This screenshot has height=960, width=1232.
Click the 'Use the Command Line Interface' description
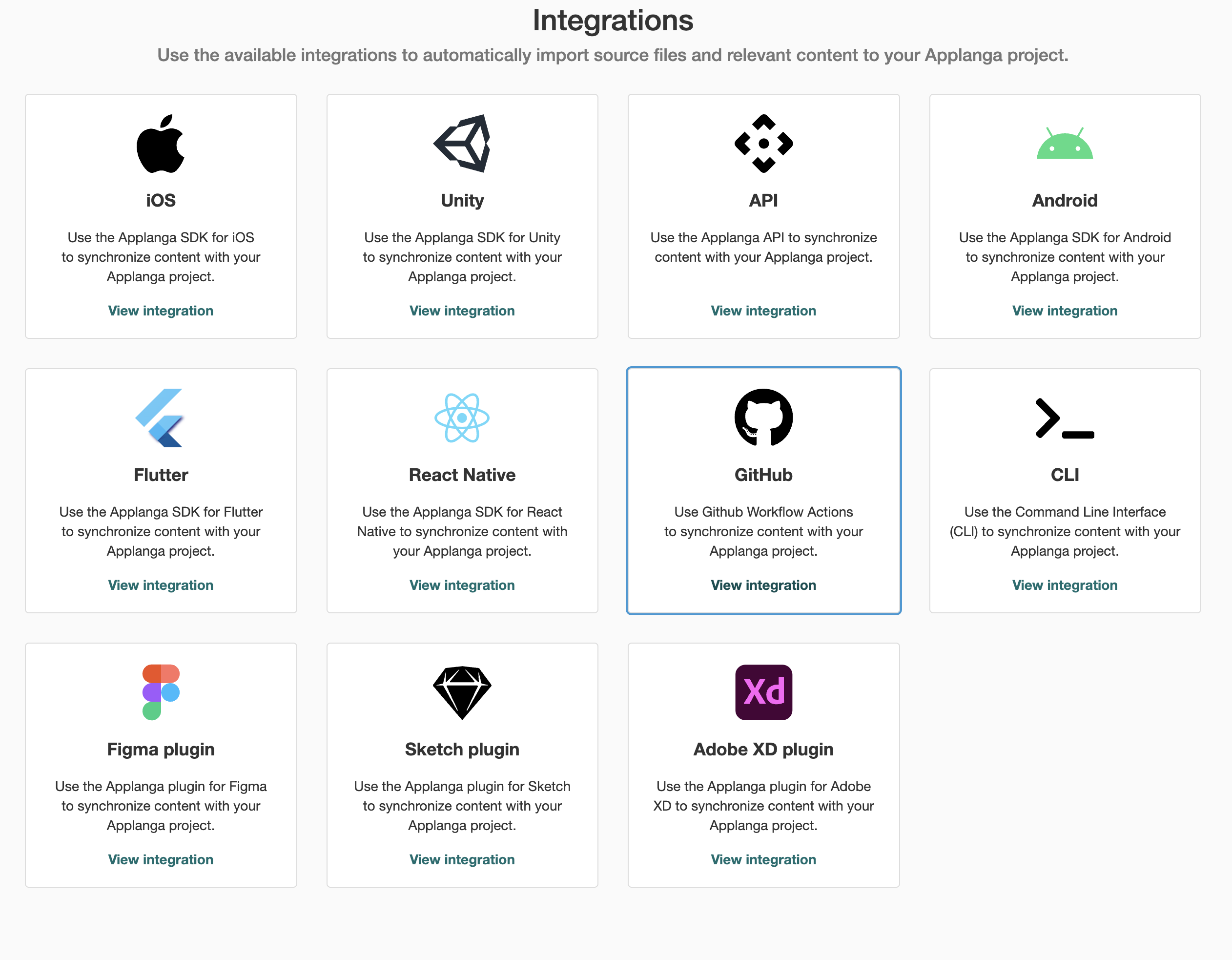[1065, 532]
